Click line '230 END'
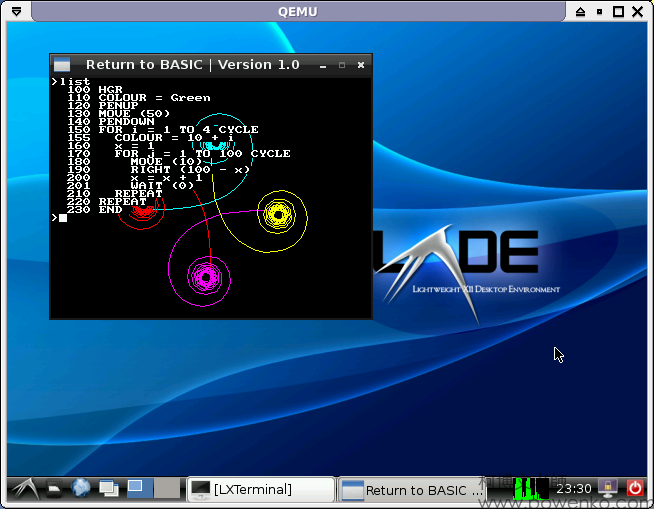Image resolution: width=654 pixels, height=509 pixels. pyautogui.click(x=95, y=209)
